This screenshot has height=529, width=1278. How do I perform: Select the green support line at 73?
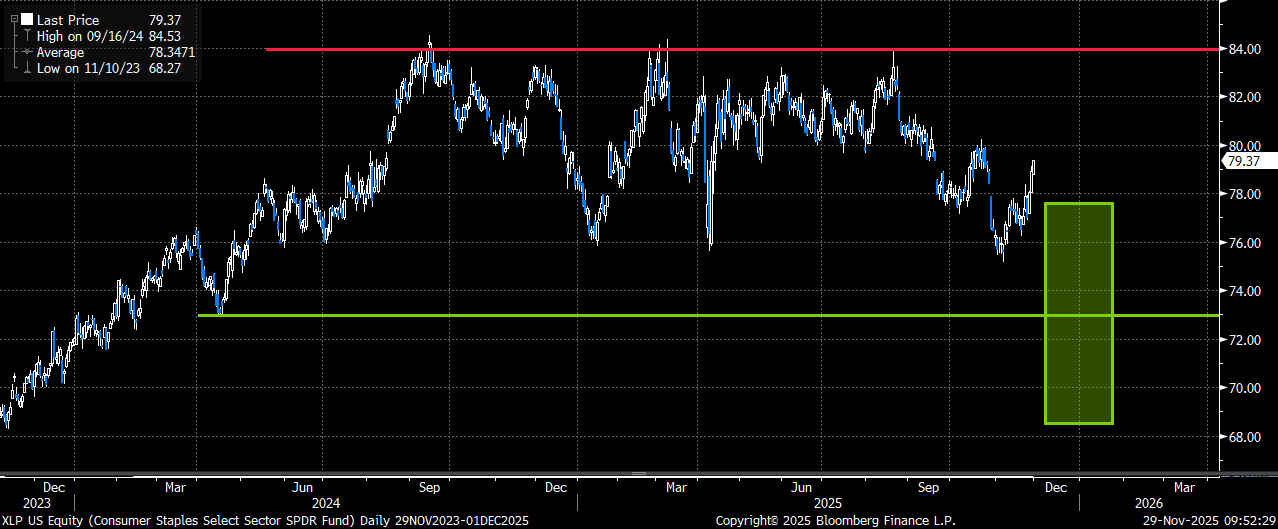pyautogui.click(x=709, y=315)
